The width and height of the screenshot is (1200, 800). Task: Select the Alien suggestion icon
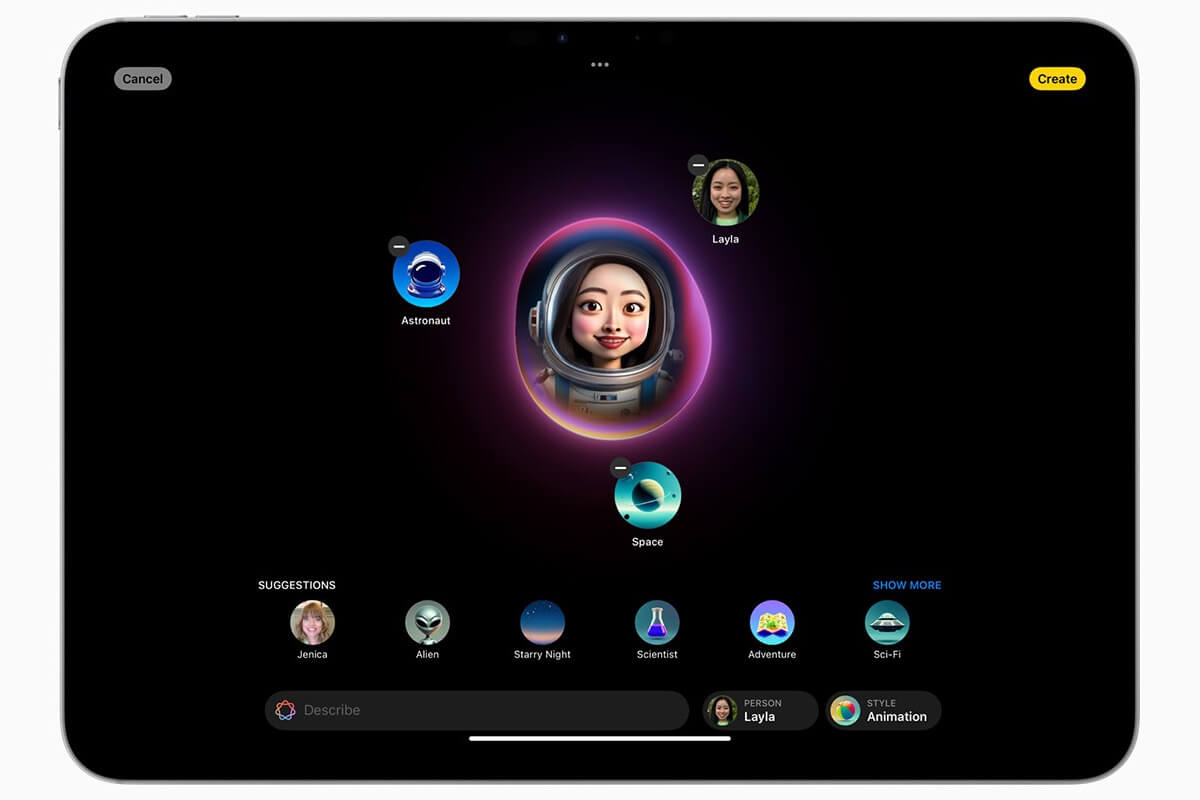[427, 621]
